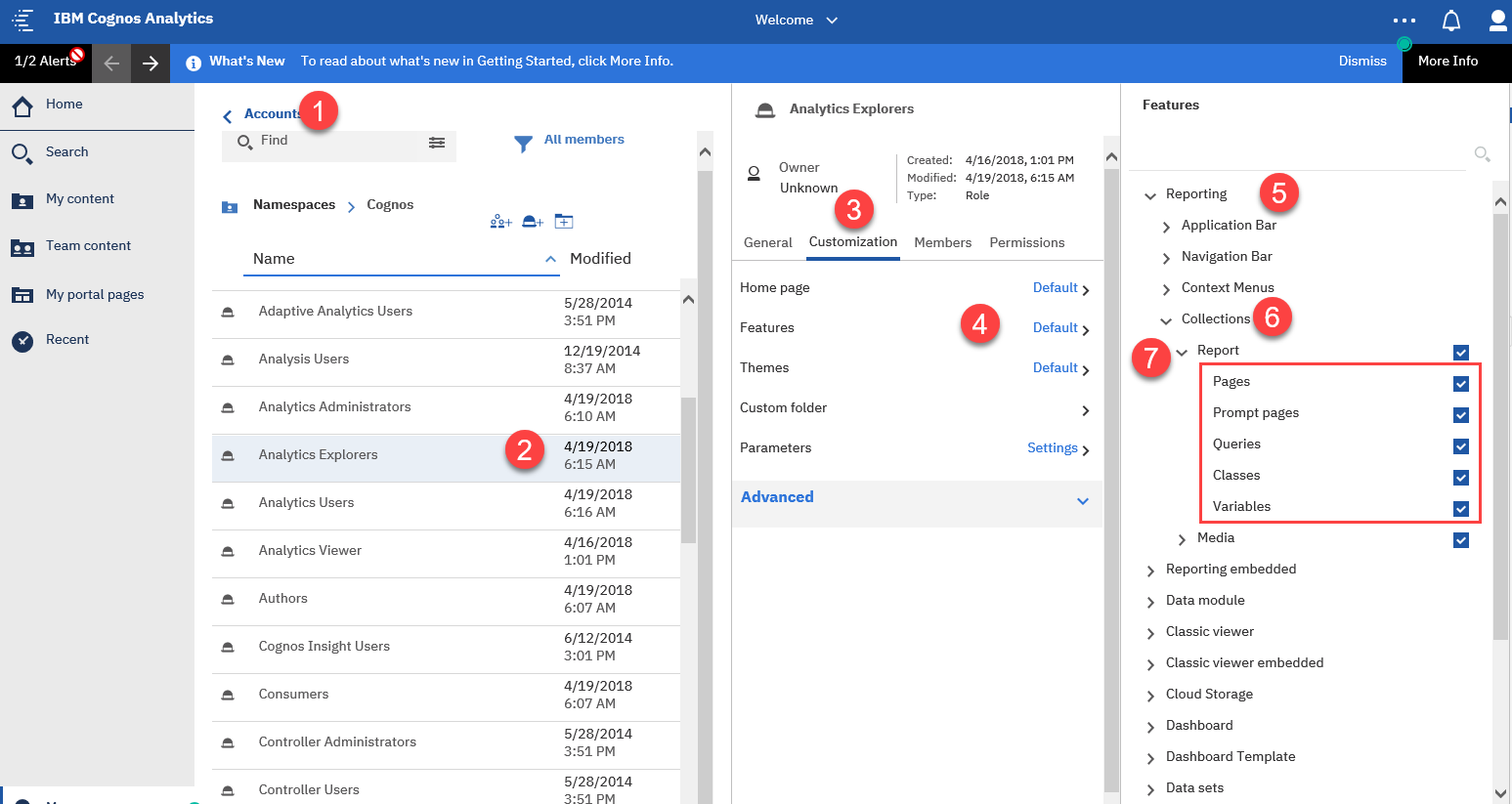Open the three-dot more menu
1512x804 pixels.
pos(1404,21)
